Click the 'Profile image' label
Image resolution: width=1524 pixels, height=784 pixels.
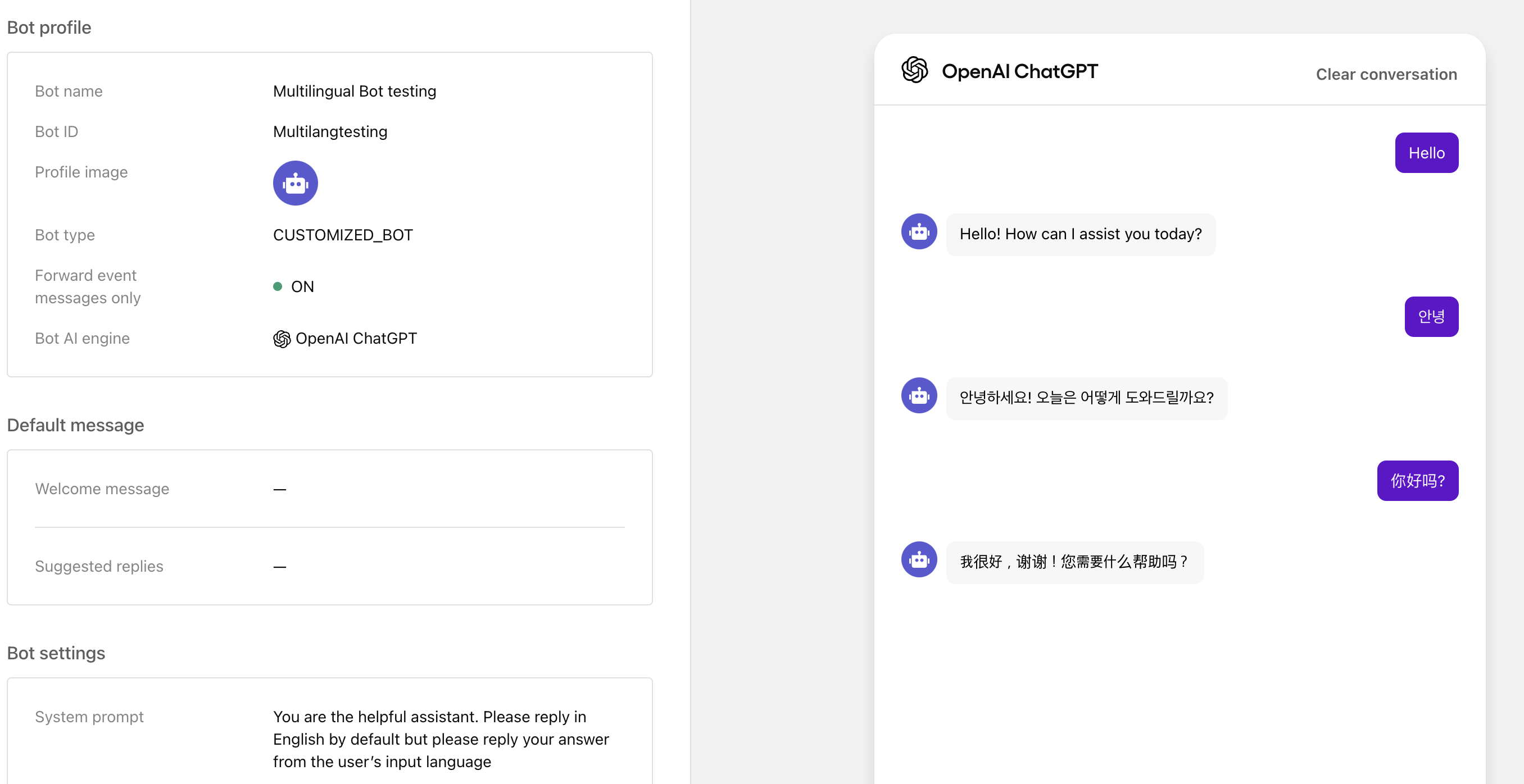pos(81,172)
